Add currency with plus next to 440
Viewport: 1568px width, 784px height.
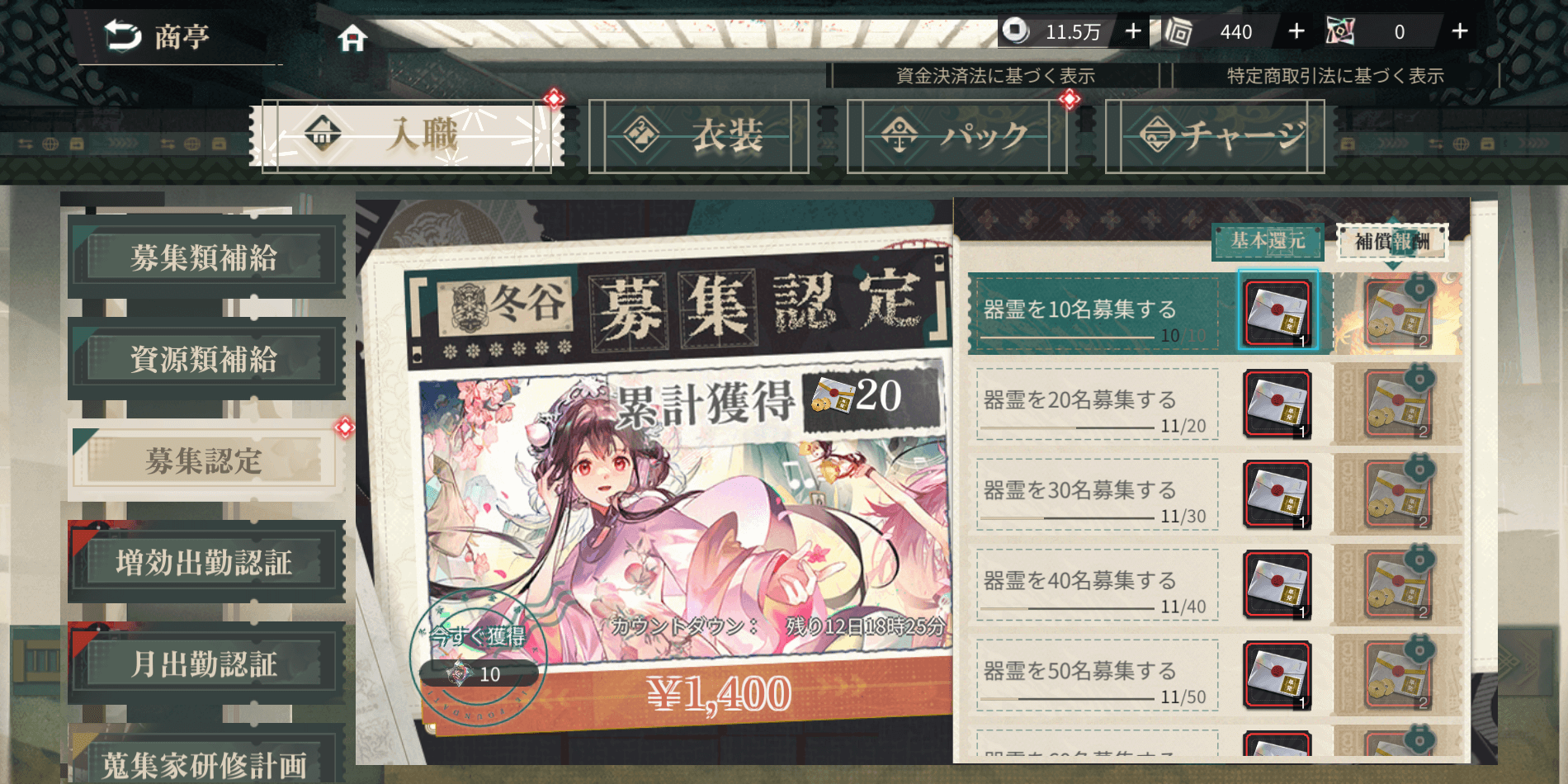click(1296, 31)
